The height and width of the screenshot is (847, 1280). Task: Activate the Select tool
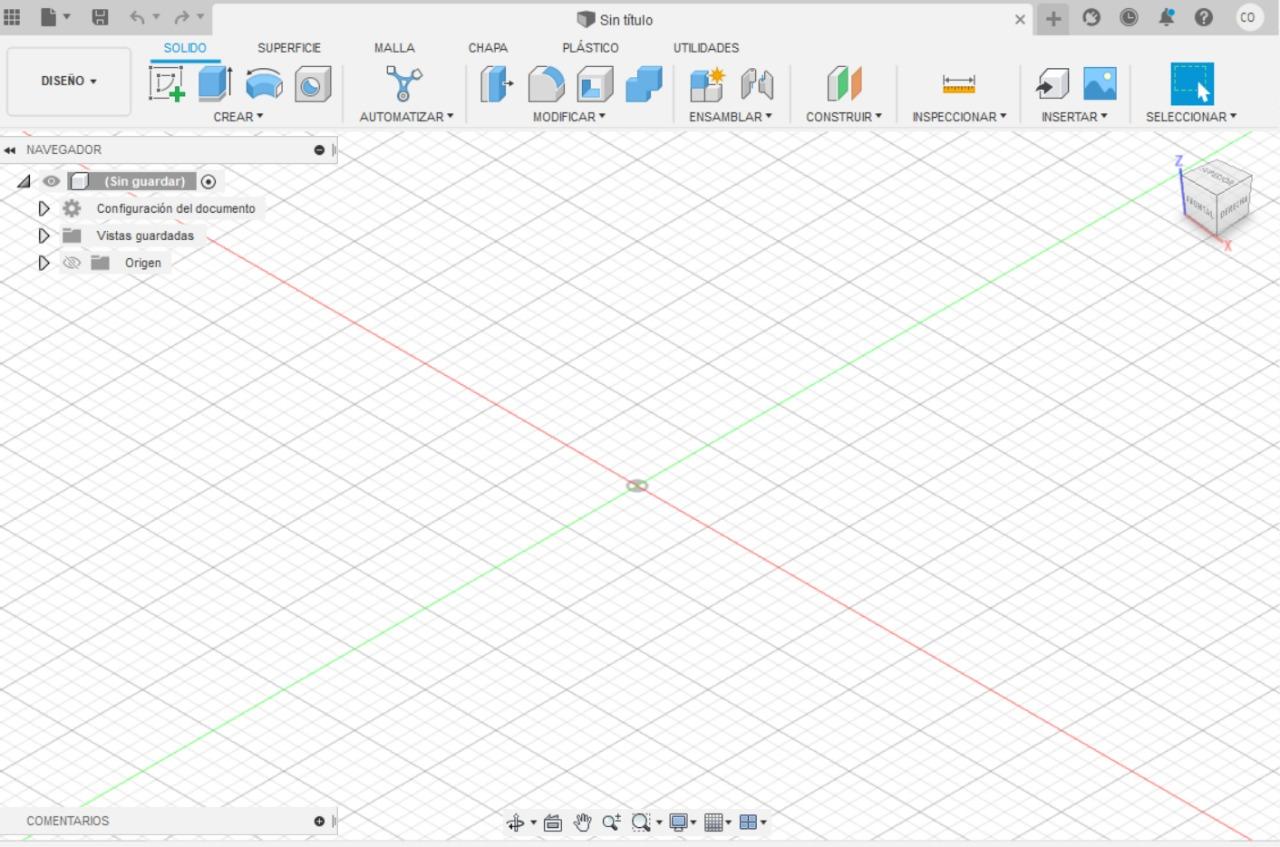(x=1192, y=84)
